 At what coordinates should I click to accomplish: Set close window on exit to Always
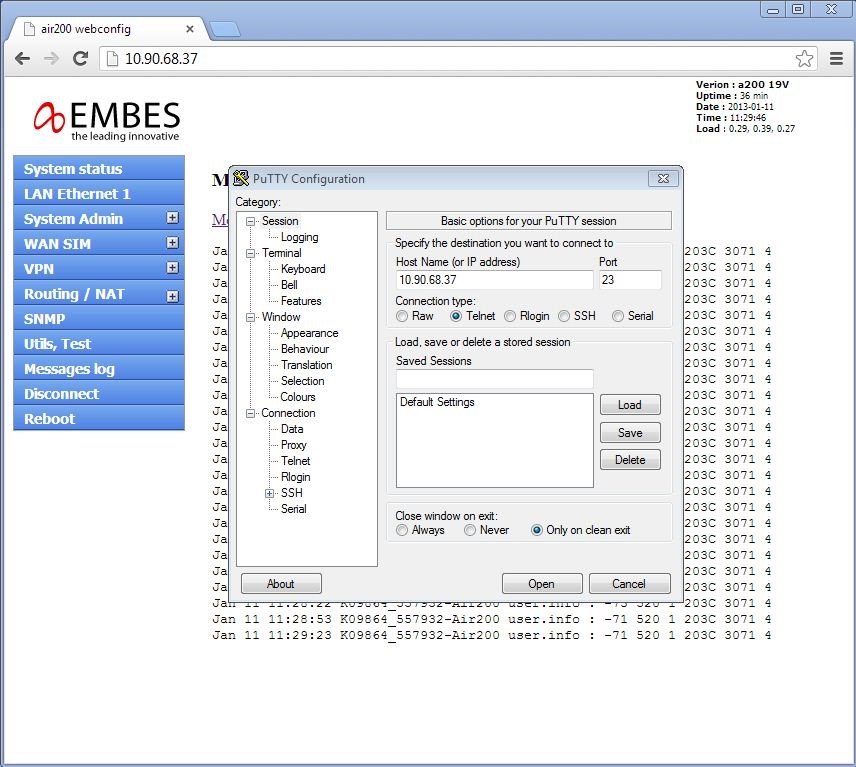point(402,530)
